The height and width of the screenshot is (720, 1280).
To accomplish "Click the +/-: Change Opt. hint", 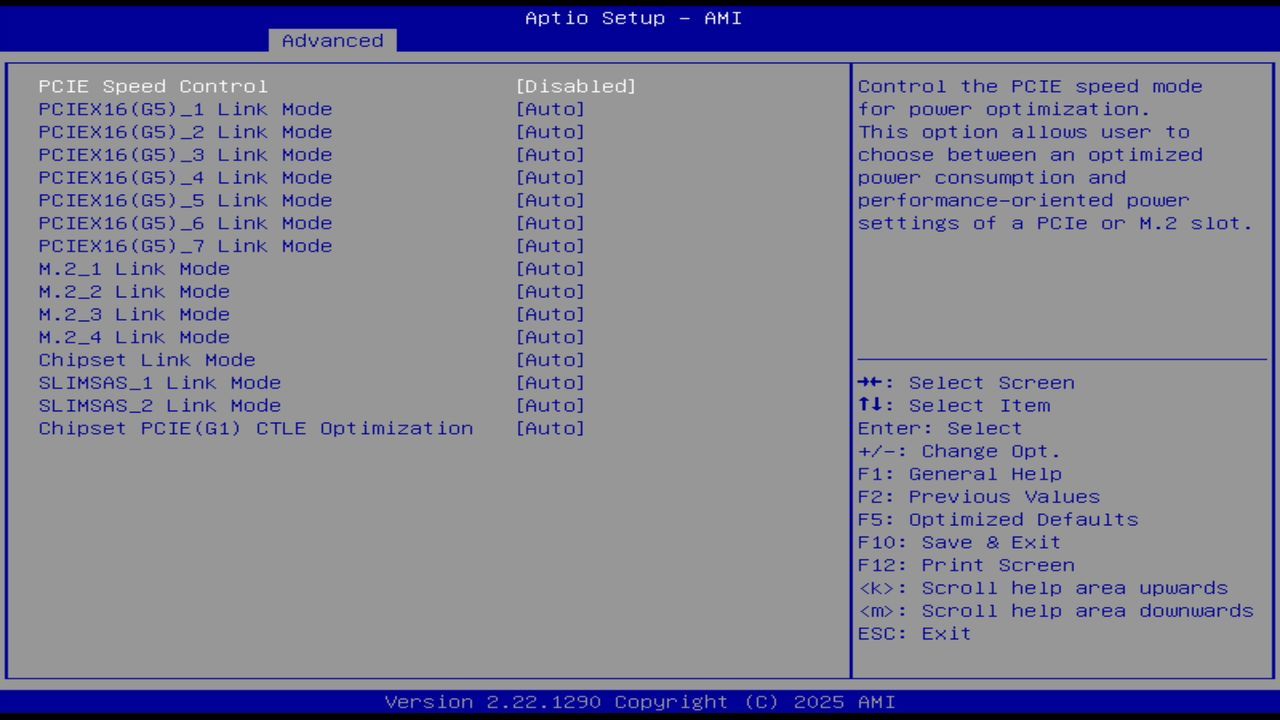I will pyautogui.click(x=959, y=451).
